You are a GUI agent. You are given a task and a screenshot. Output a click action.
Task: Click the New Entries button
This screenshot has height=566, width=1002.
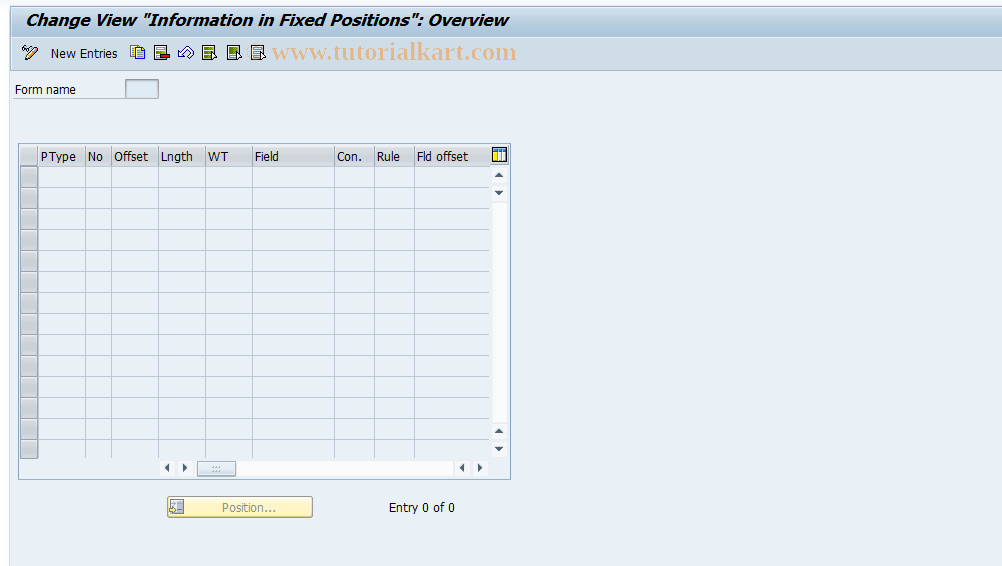[x=84, y=54]
